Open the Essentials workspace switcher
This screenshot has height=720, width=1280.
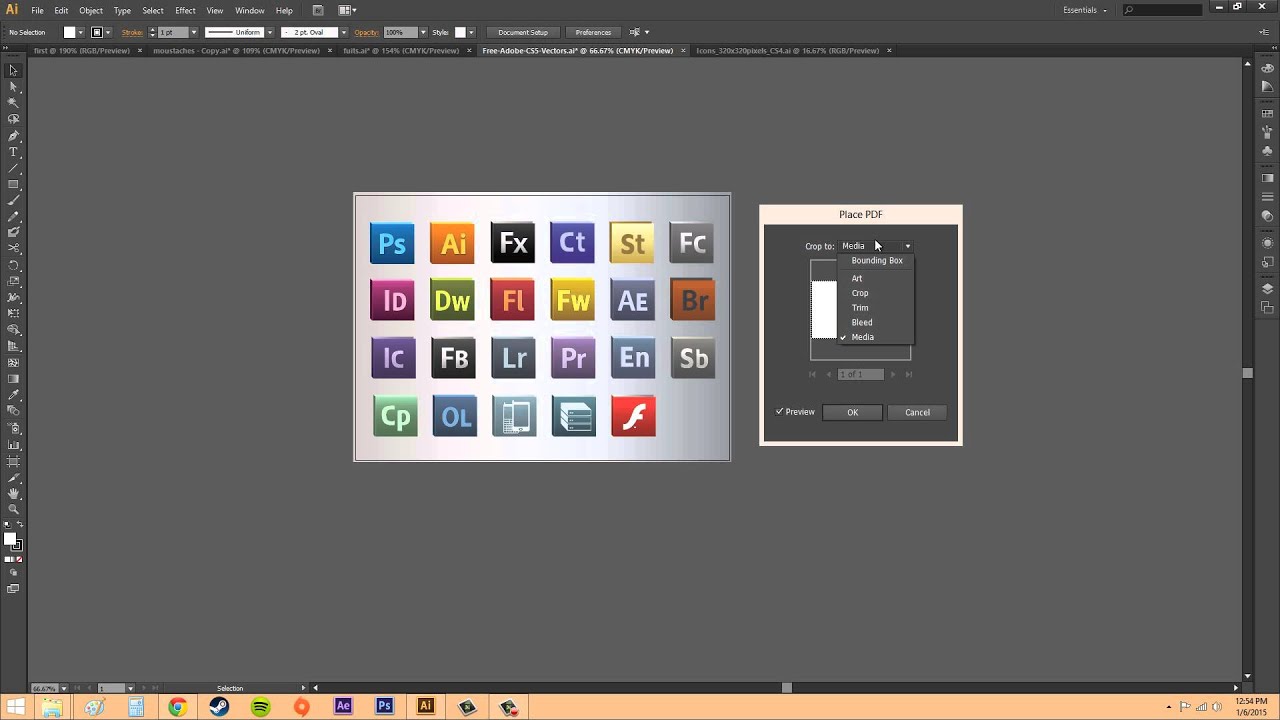1083,9
